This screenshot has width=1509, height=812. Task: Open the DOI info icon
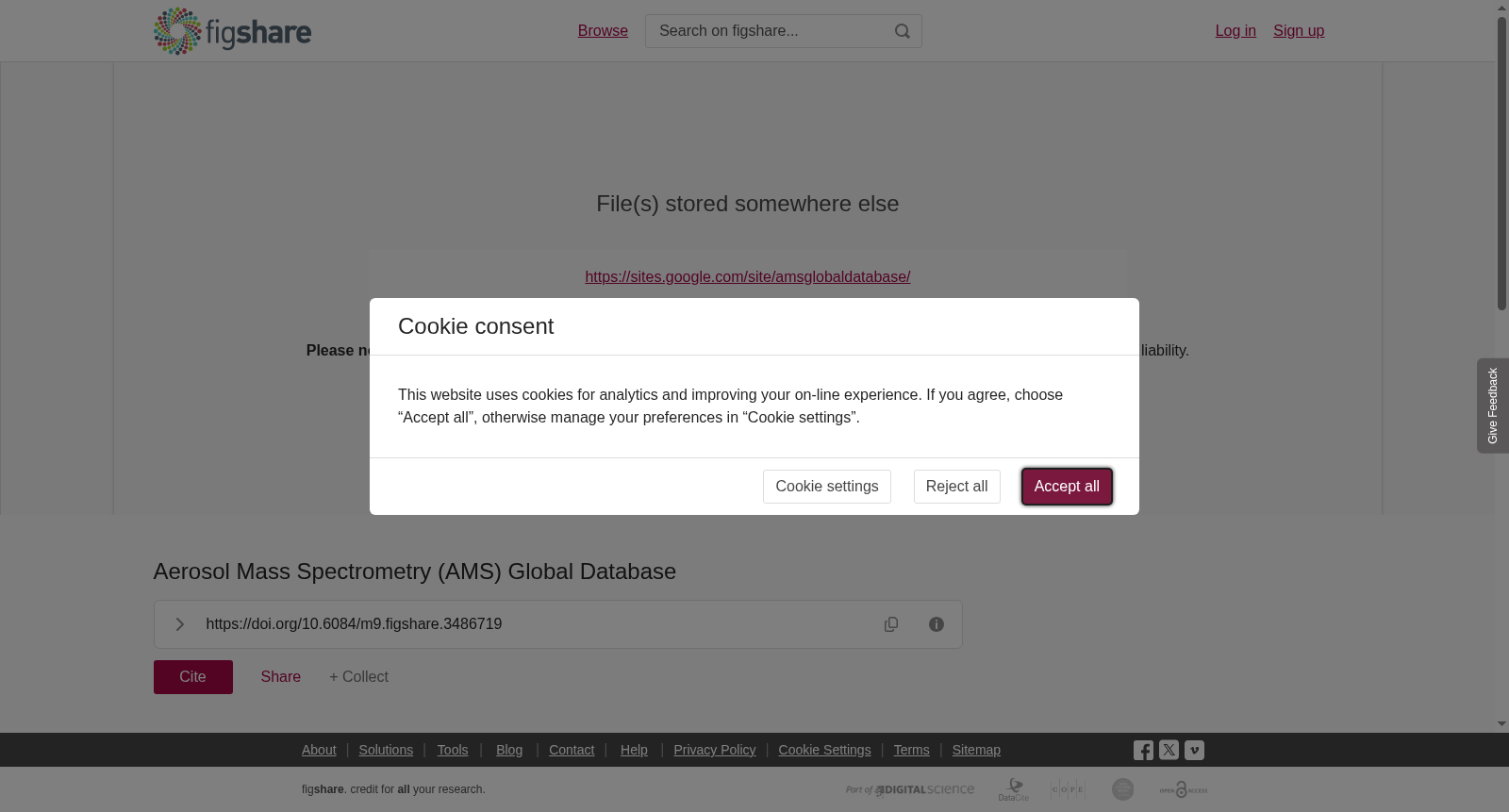937,624
